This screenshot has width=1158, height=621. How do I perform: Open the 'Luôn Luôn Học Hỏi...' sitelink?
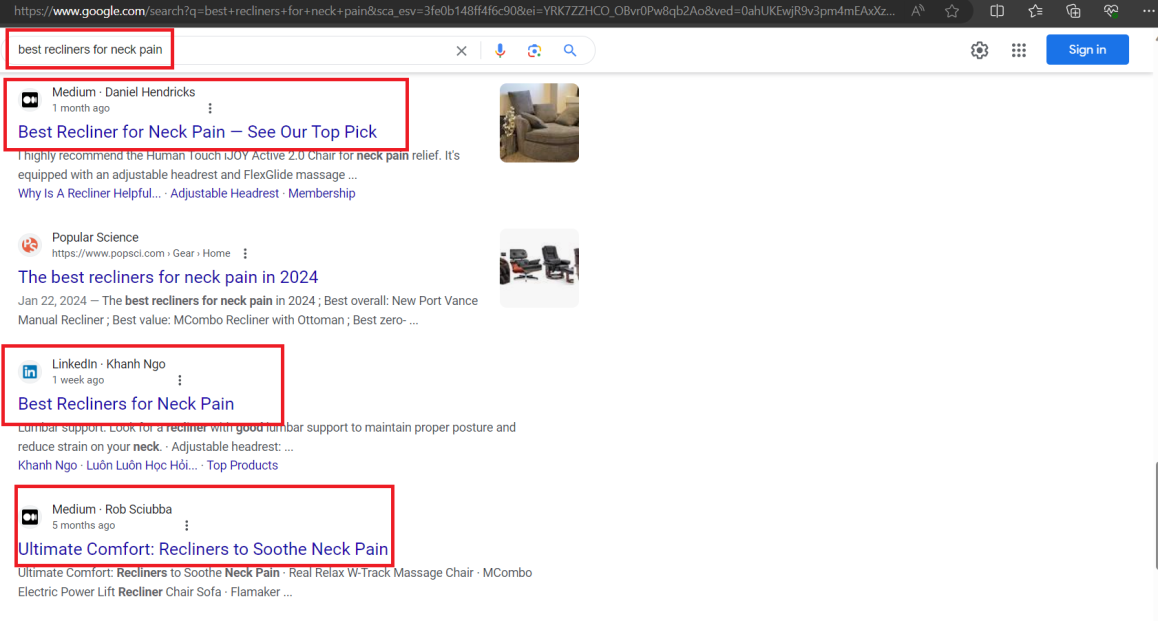pyautogui.click(x=142, y=465)
